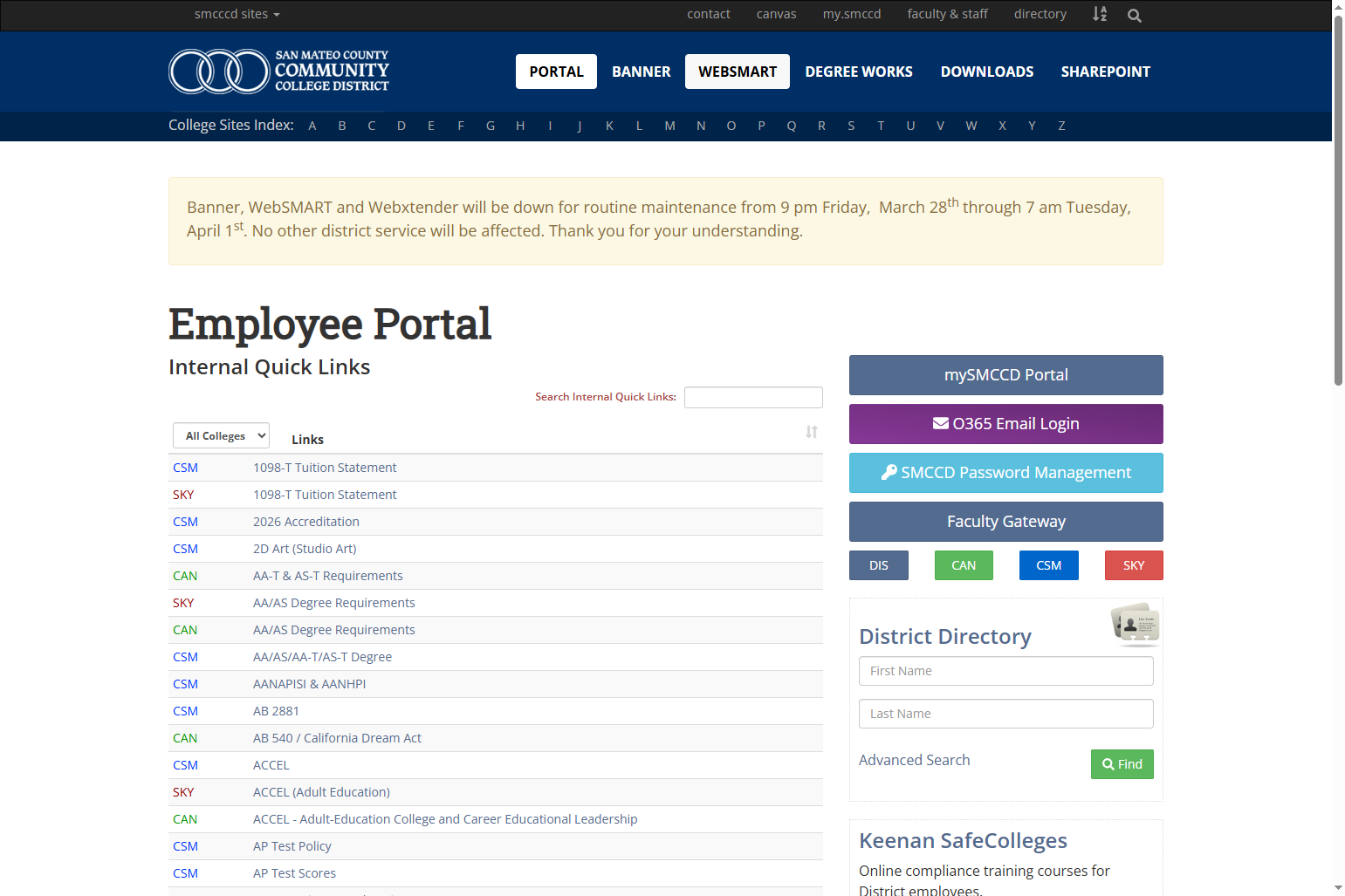Open the canvas link in top bar
1345x896 pixels.
coord(776,14)
